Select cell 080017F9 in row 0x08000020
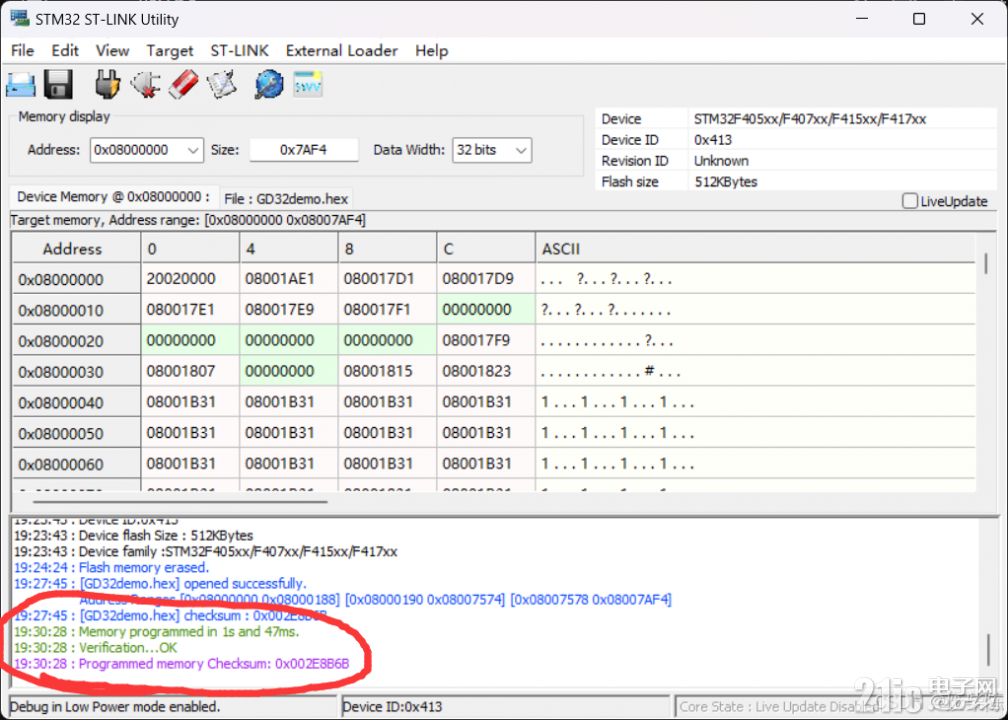 coord(486,340)
